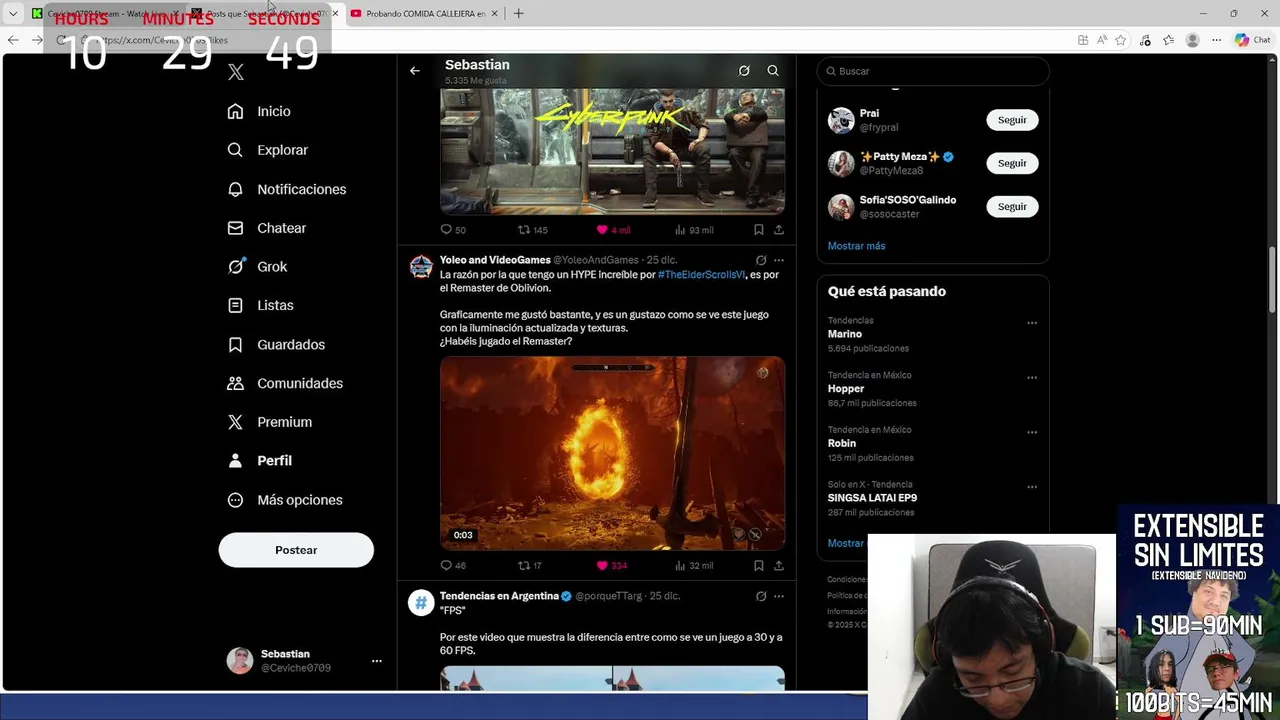
Task: Follow Prai with Seguir button
Action: pos(1012,120)
